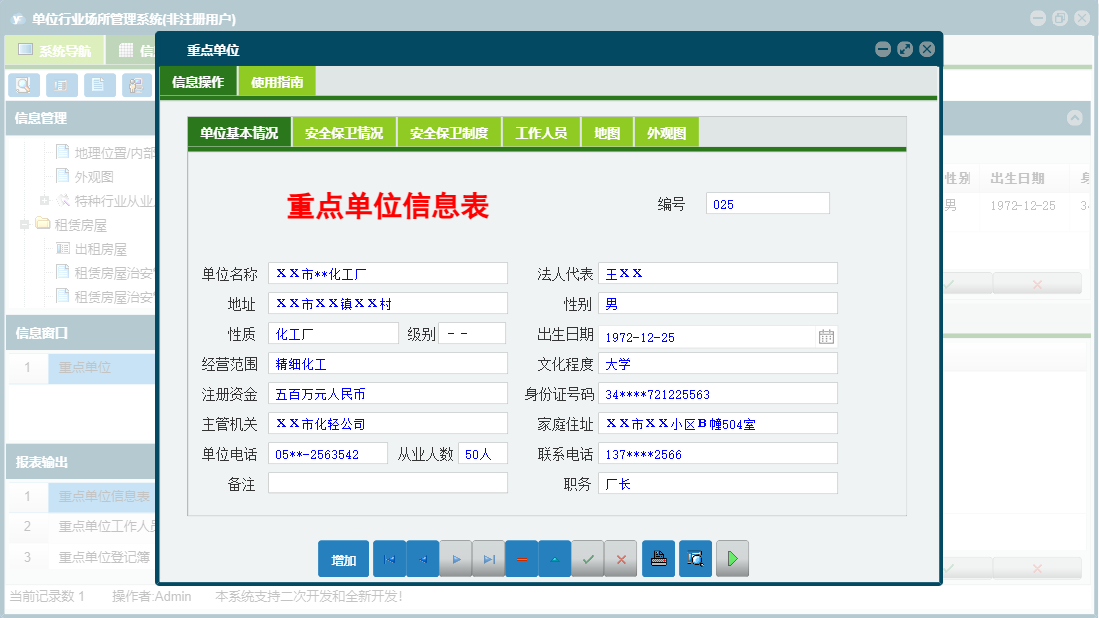Viewport: 1099px width, 618px height.
Task: Click the delete record (minus) icon
Action: (521, 558)
